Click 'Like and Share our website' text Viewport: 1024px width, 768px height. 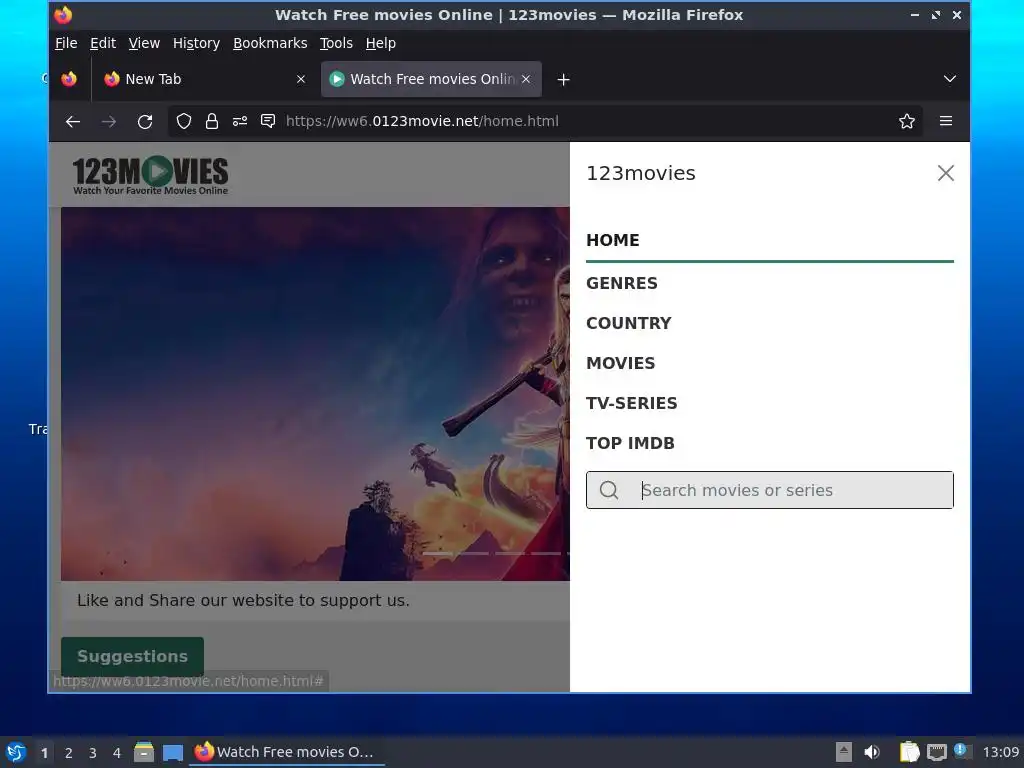pyautogui.click(x=243, y=600)
